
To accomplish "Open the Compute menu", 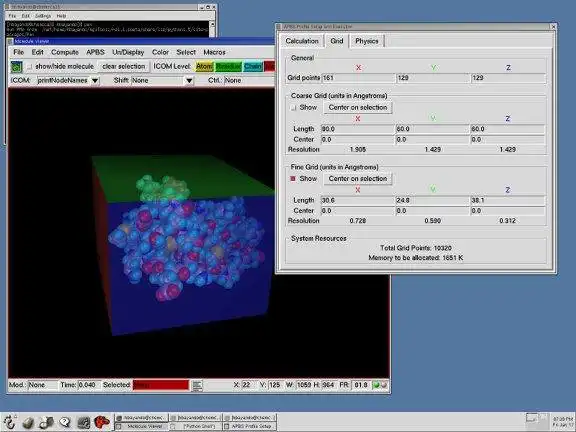I will 65,52.
